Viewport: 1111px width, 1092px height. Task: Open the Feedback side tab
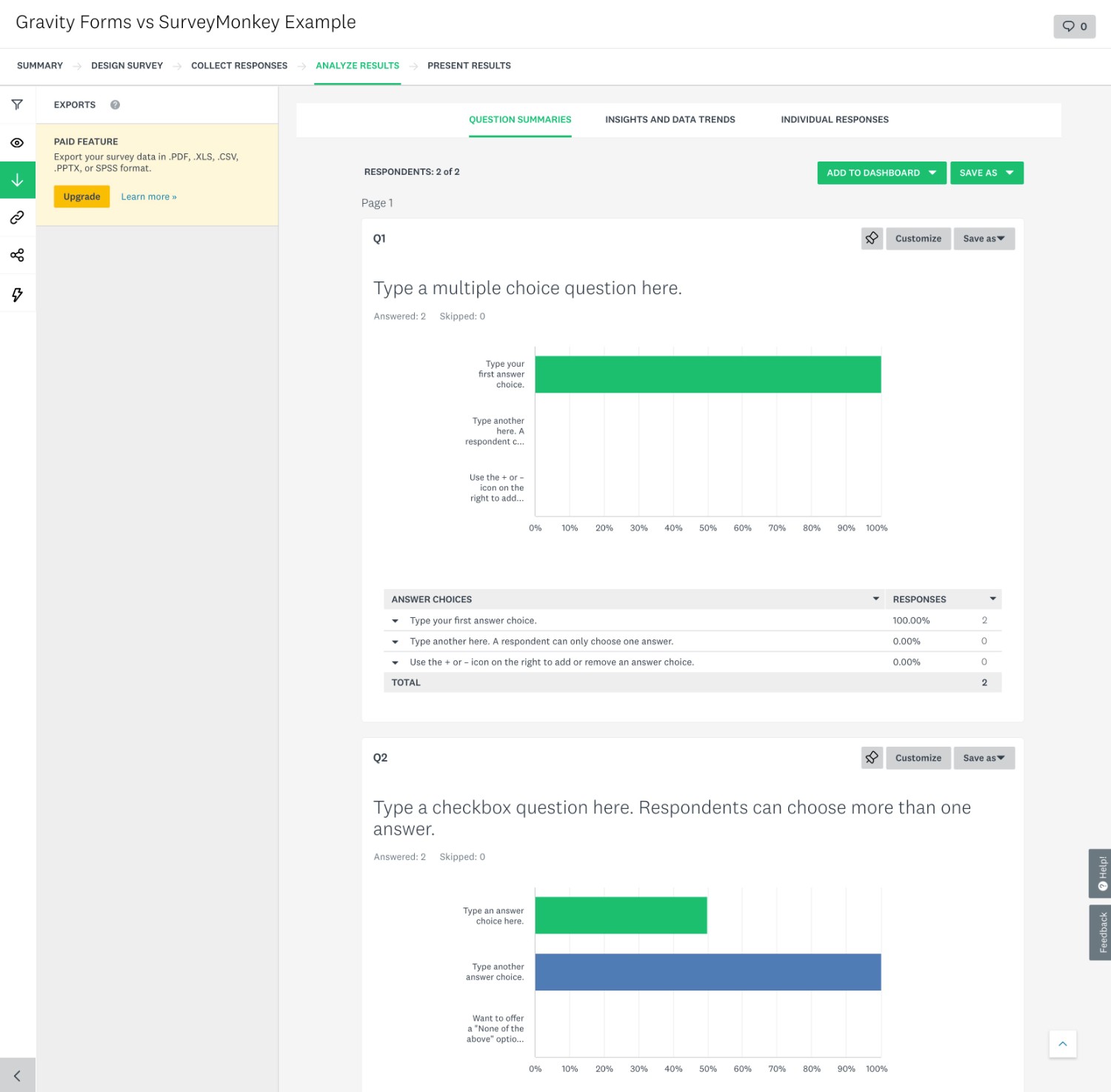coord(1101,932)
